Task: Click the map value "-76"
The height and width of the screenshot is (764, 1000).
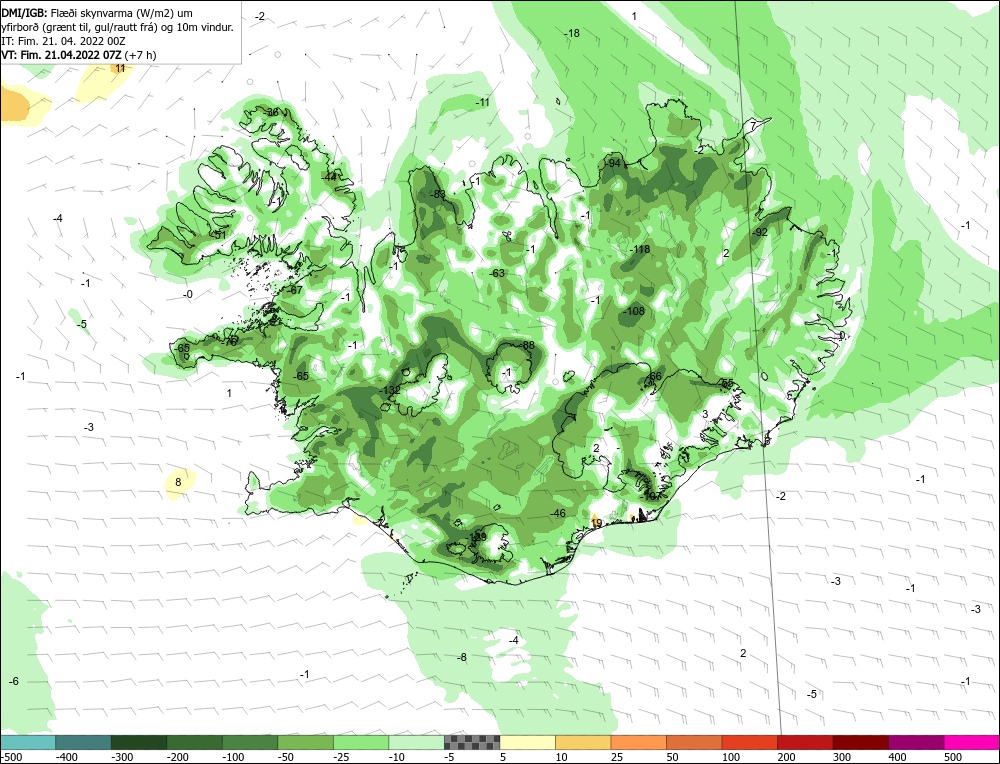Action: 230,341
